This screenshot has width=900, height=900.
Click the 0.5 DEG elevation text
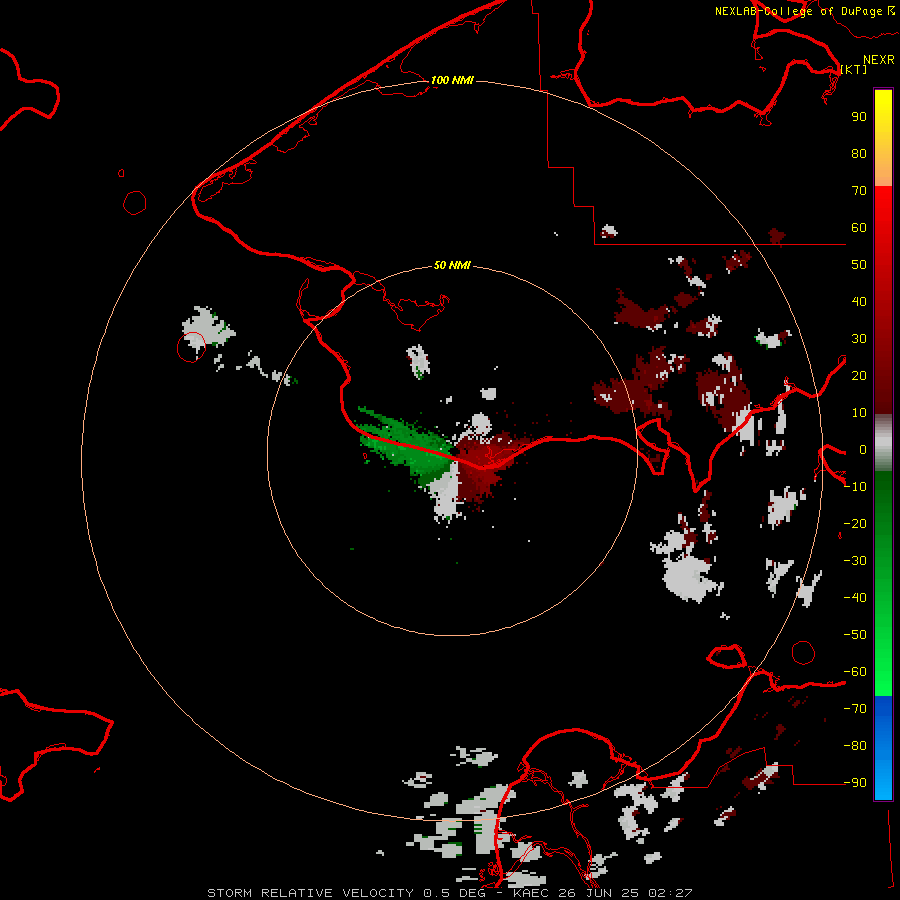pyautogui.click(x=454, y=893)
